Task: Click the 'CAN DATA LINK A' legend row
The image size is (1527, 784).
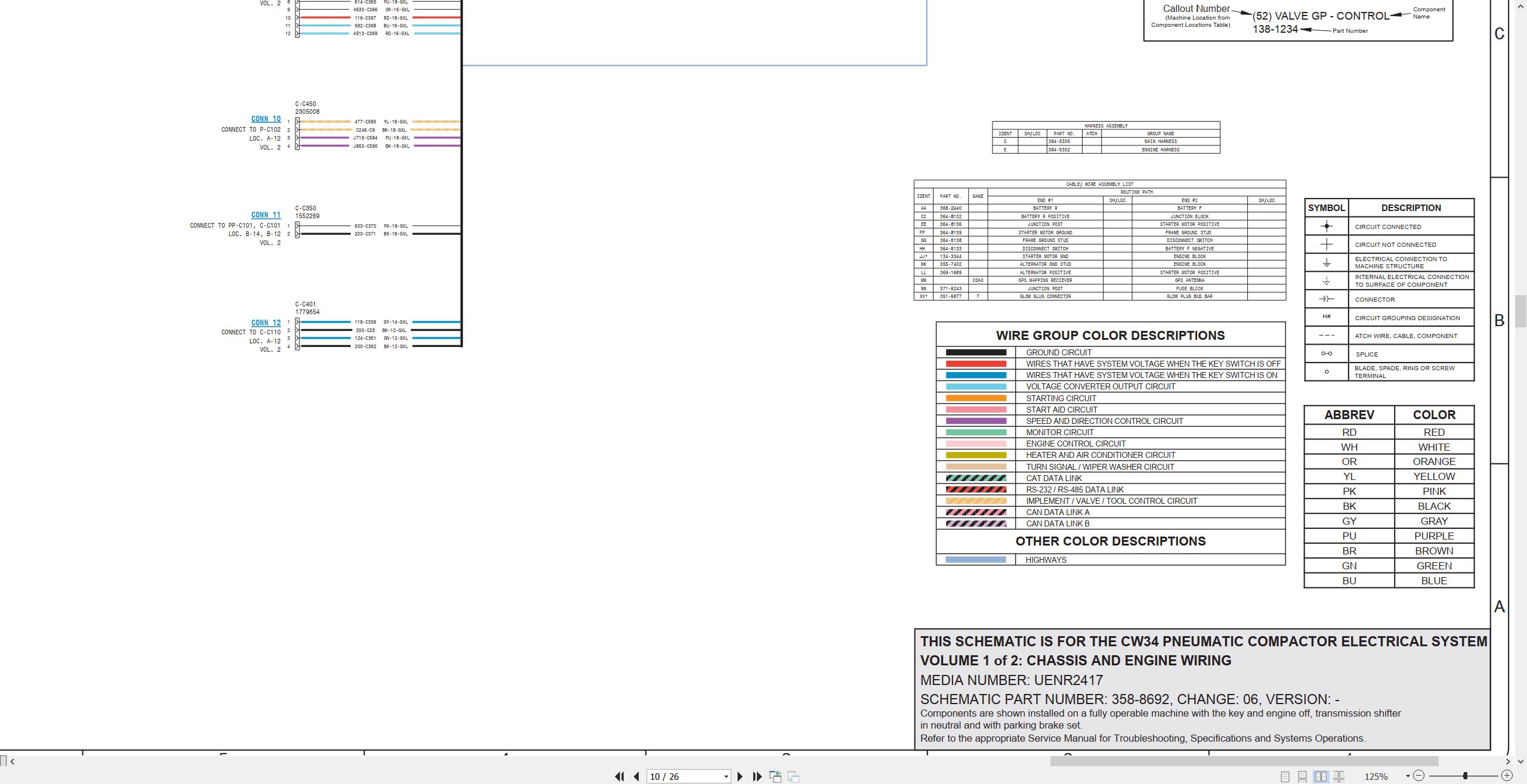Action: point(1111,512)
